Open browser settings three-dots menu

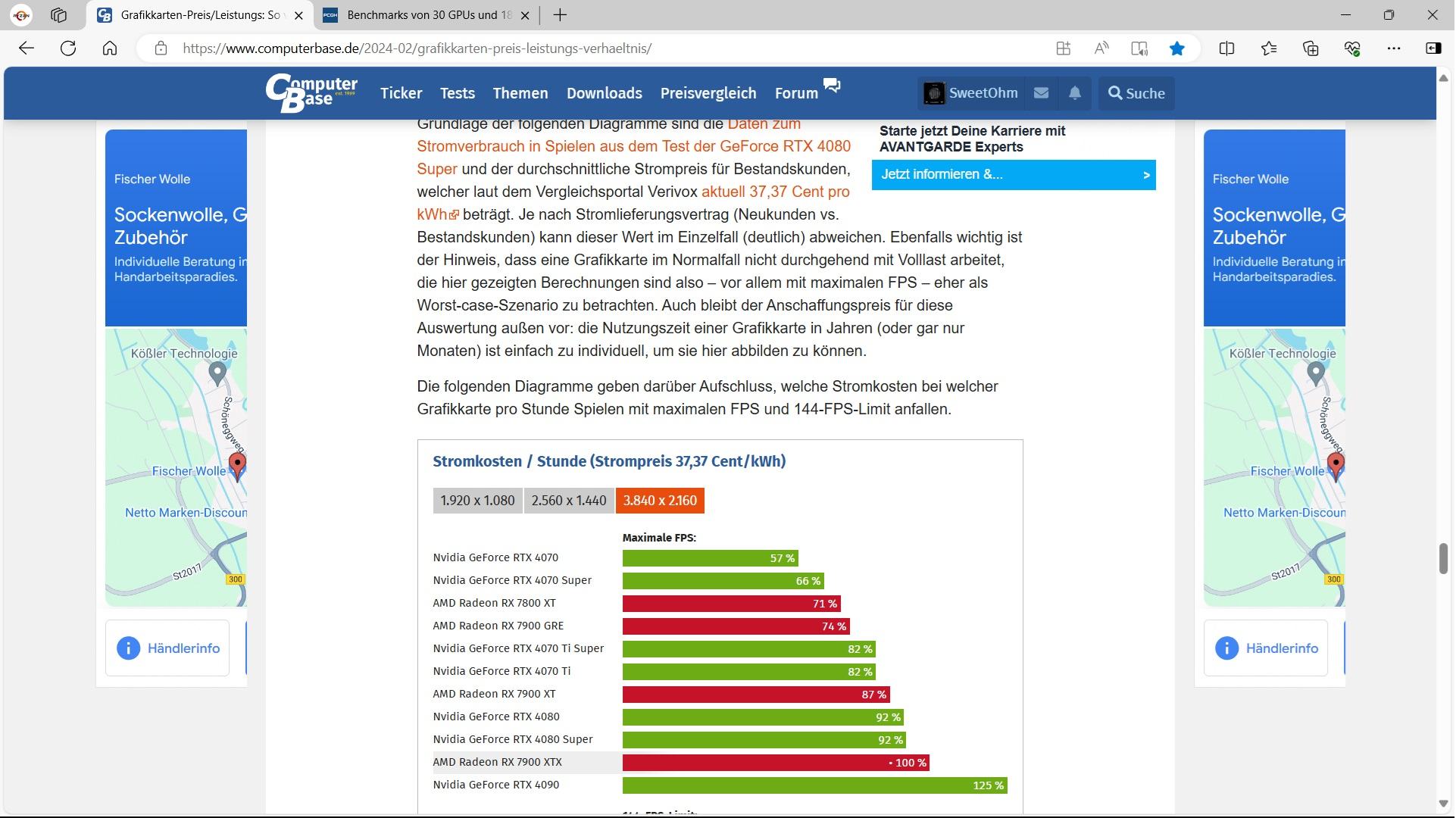click(x=1393, y=48)
